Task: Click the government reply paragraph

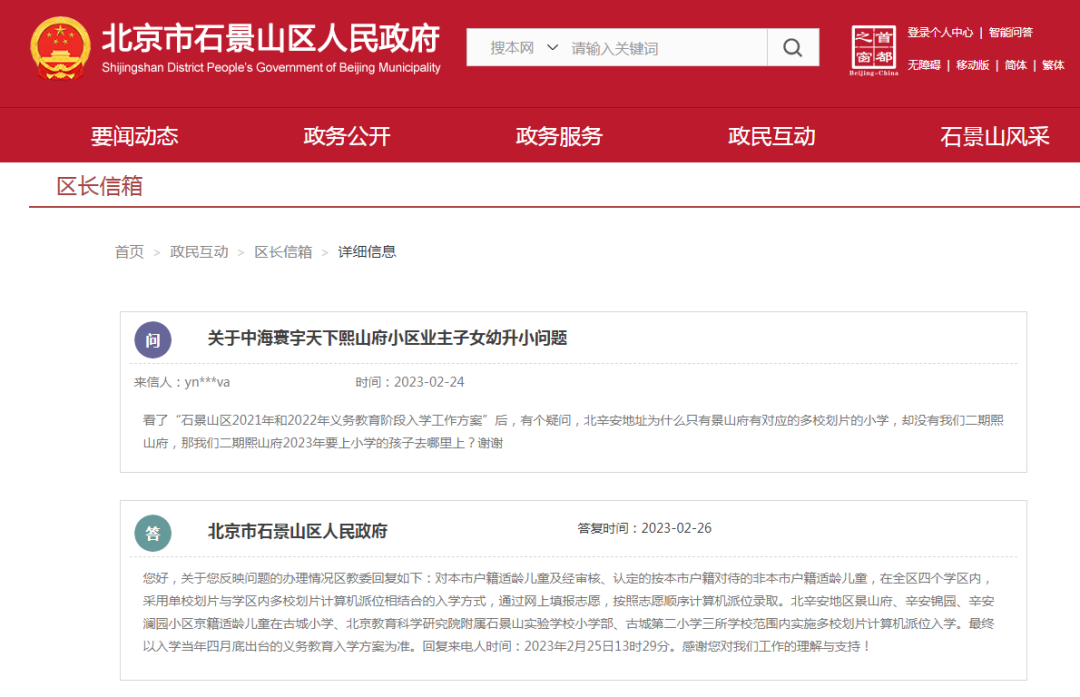Action: [568, 612]
